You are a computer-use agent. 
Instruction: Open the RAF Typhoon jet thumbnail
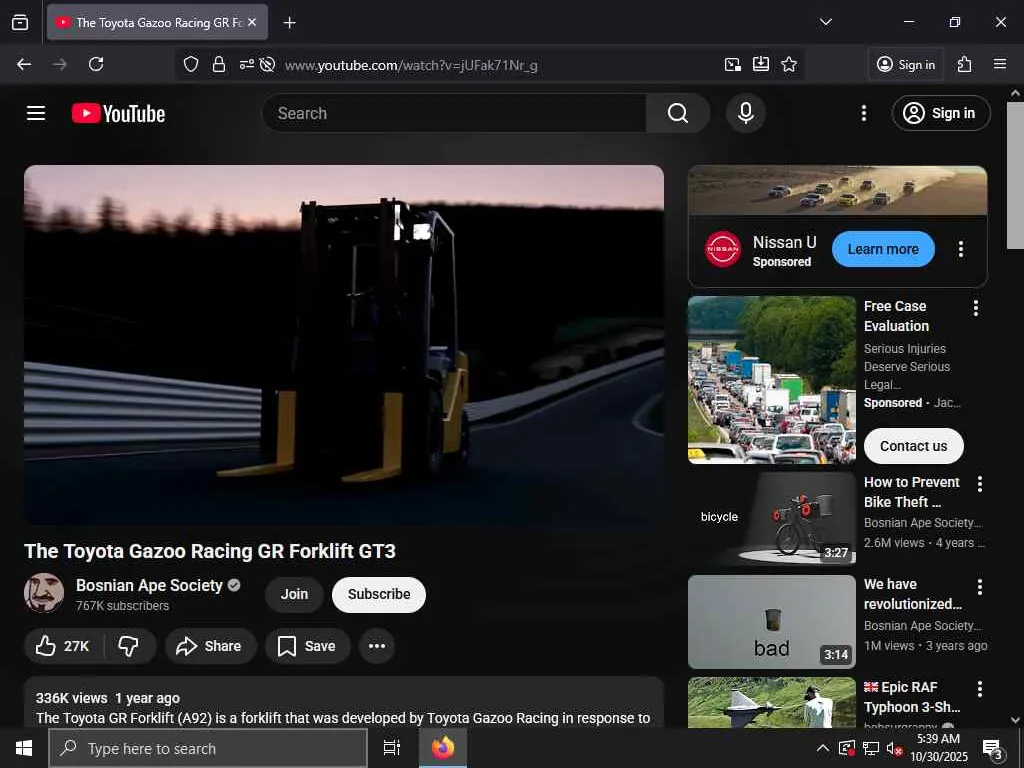[771, 703]
